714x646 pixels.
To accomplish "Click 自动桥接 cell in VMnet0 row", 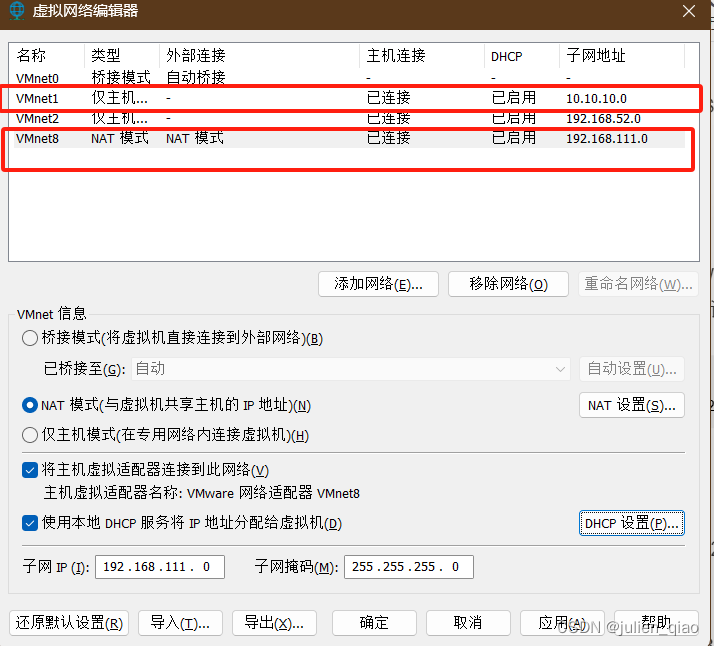I will [x=196, y=78].
